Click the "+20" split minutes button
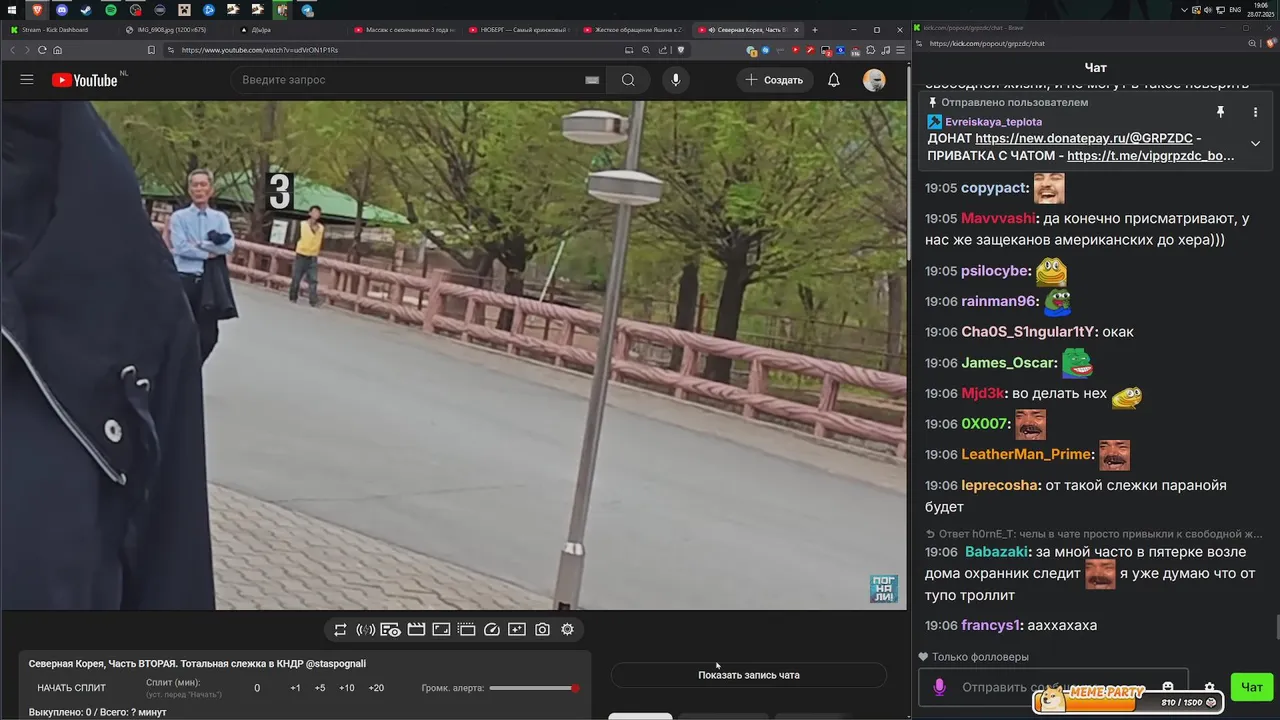Screen dimensions: 1280x720 pos(376,688)
